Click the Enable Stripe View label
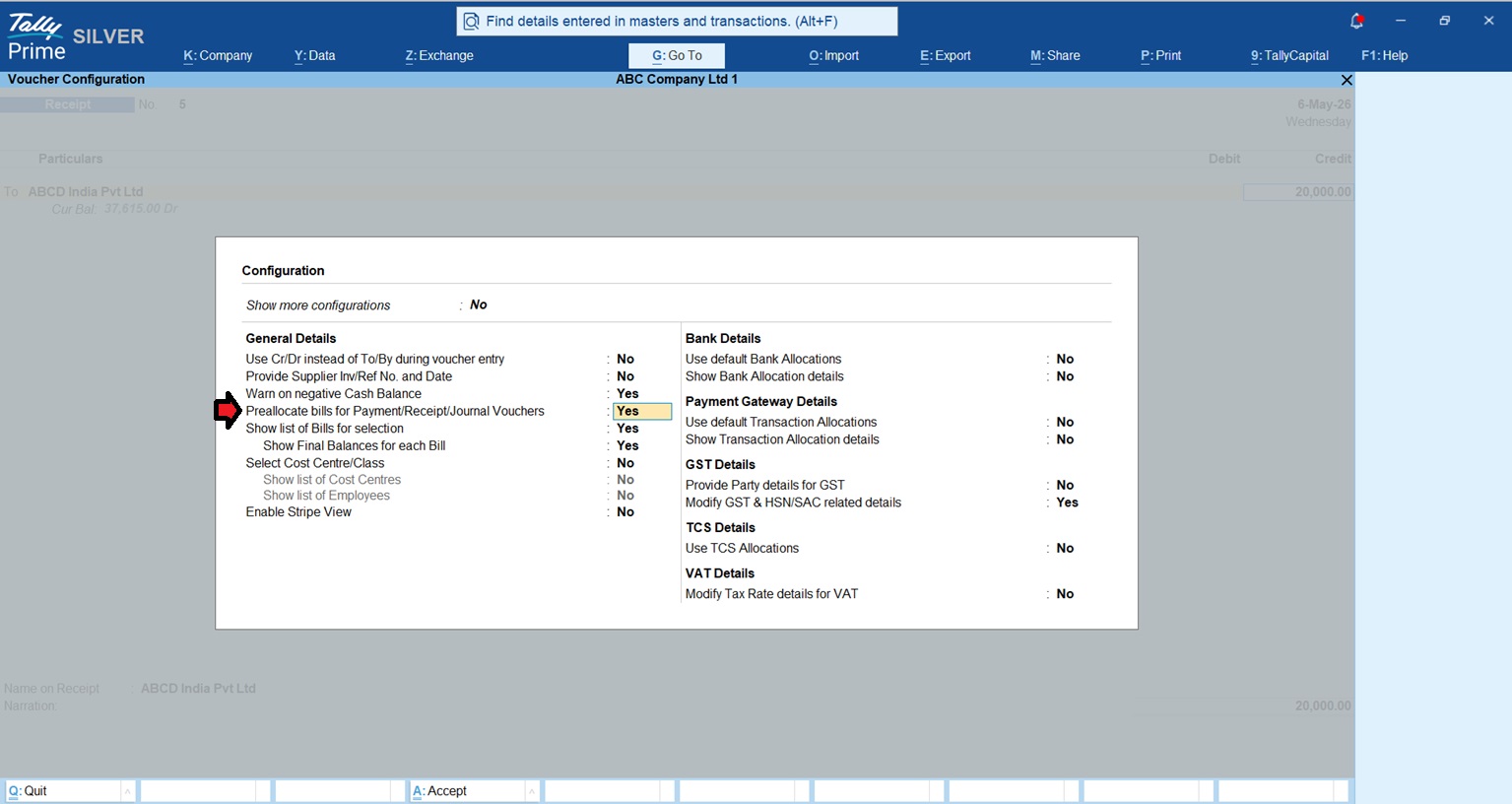The height and width of the screenshot is (804, 1512). click(x=298, y=511)
